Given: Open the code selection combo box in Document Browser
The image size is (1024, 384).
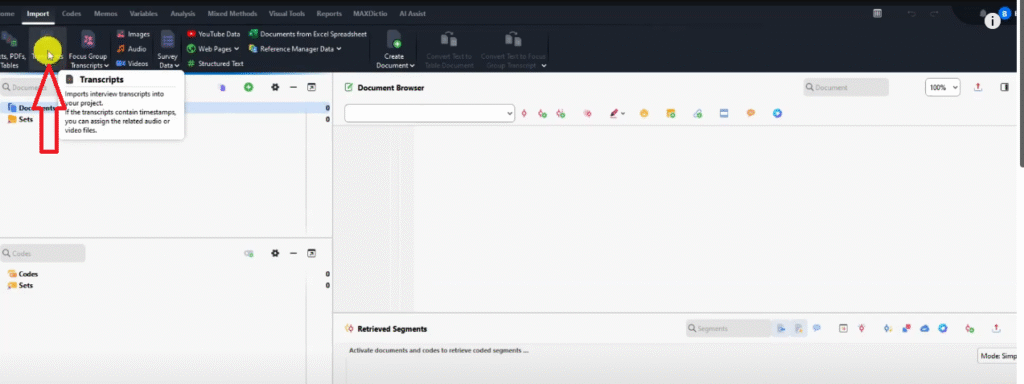Looking at the screenshot, I should coord(430,113).
